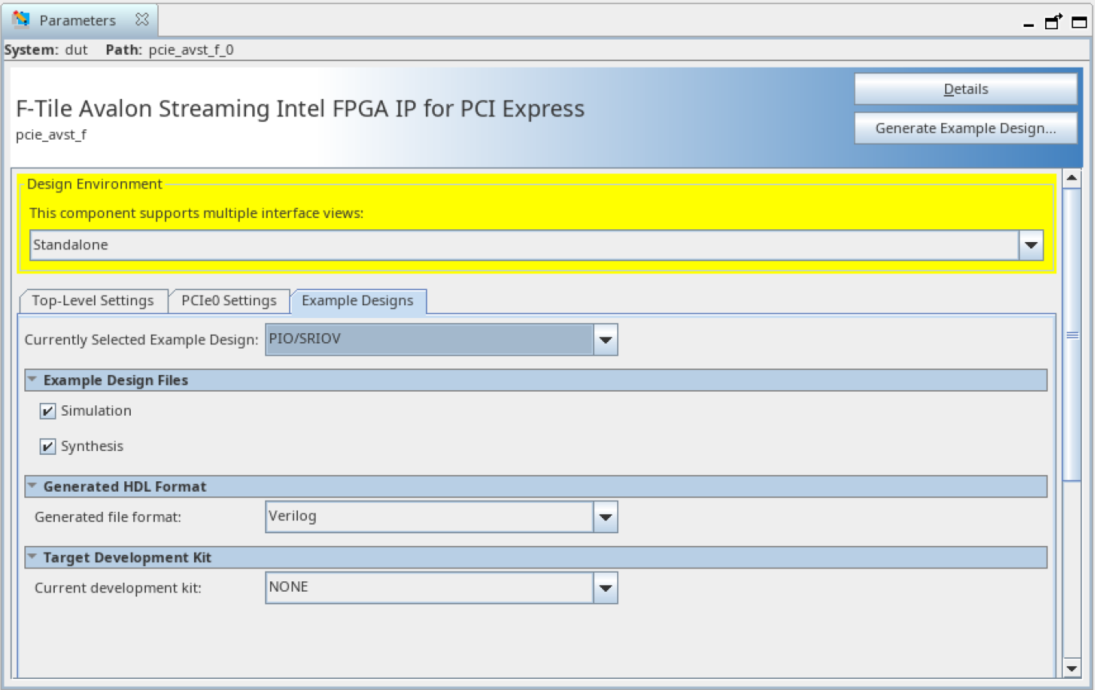Click Generate Example Design button
This screenshot has width=1095, height=690.
coord(966,128)
